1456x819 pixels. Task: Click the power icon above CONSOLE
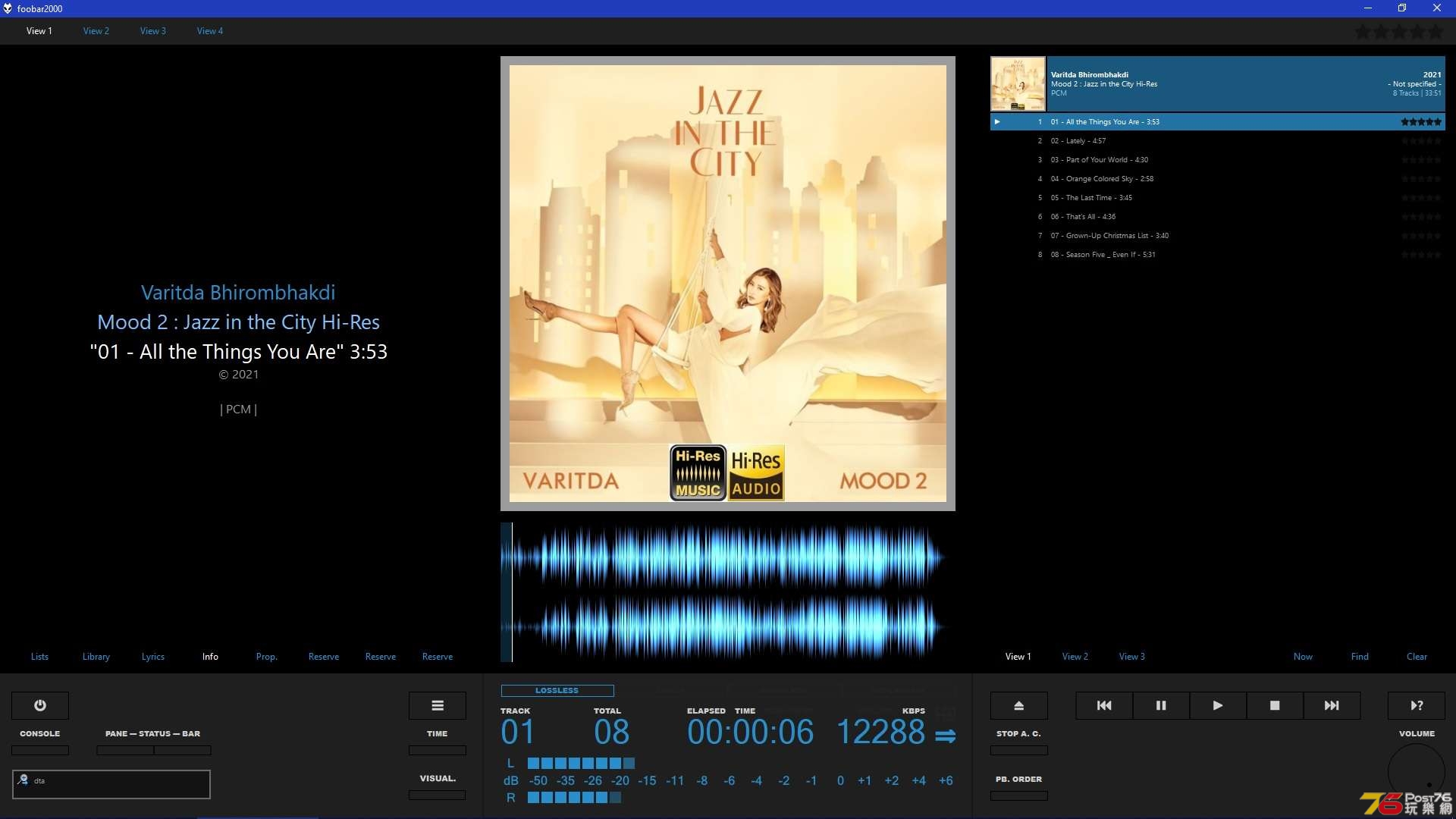40,705
